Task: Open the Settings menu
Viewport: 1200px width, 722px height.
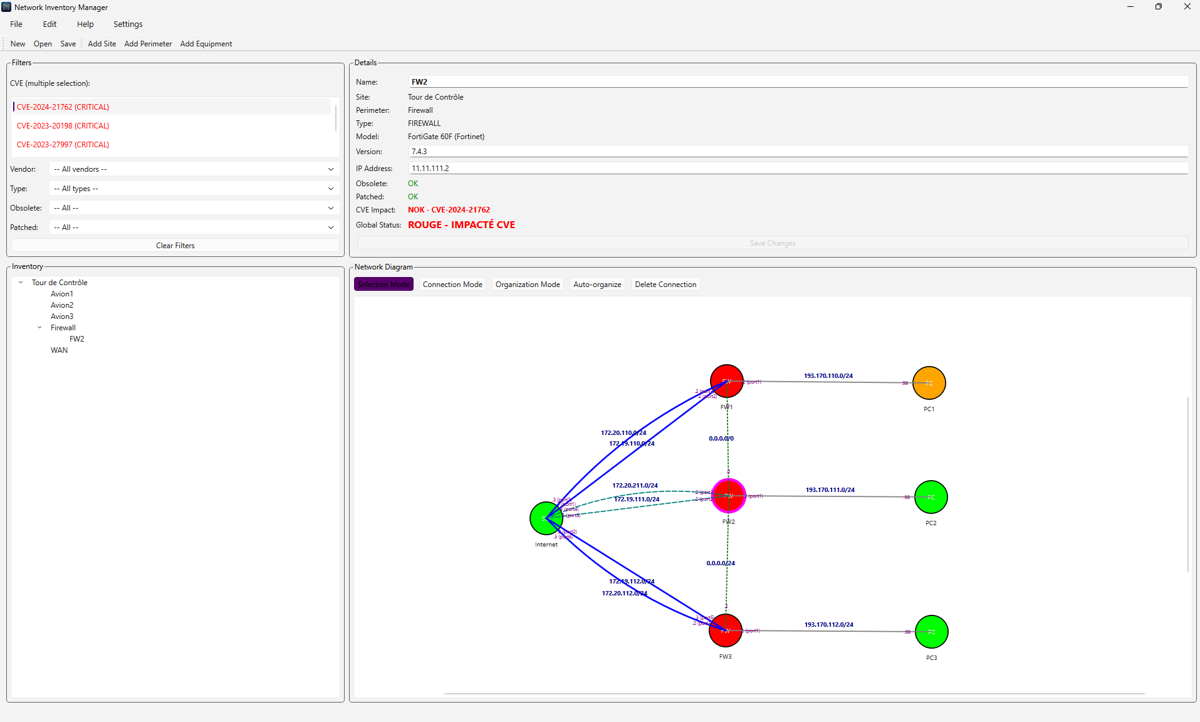Action: 128,24
